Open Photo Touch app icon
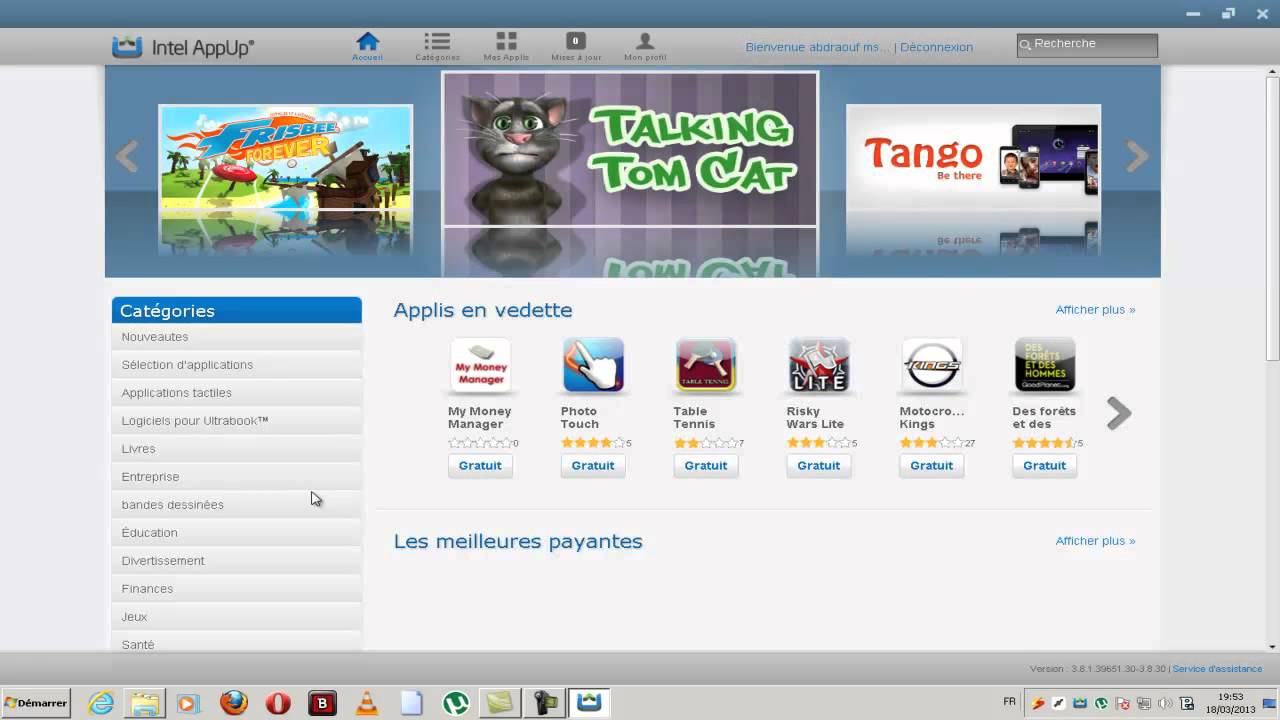Image resolution: width=1280 pixels, height=720 pixels. click(593, 365)
